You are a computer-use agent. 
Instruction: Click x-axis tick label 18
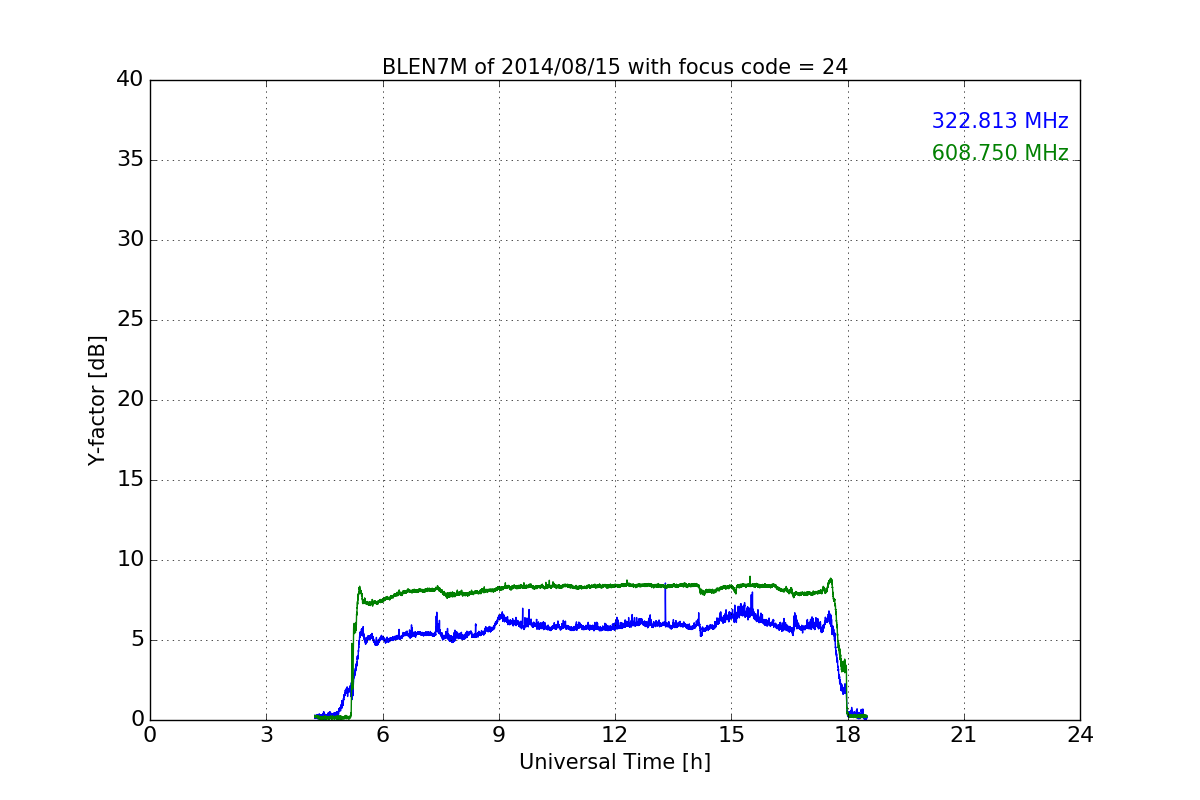point(848,735)
